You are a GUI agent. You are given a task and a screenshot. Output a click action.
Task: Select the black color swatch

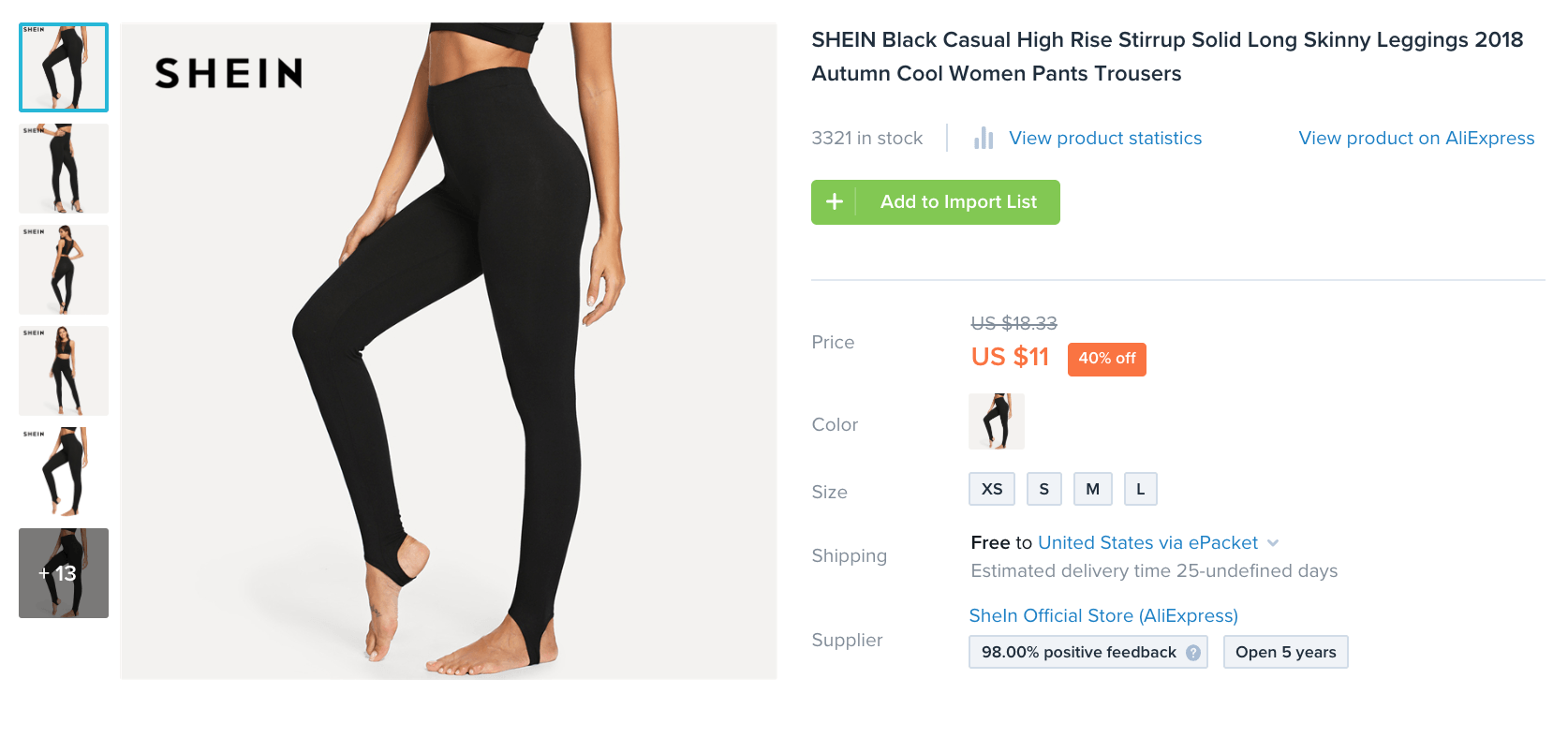996,421
